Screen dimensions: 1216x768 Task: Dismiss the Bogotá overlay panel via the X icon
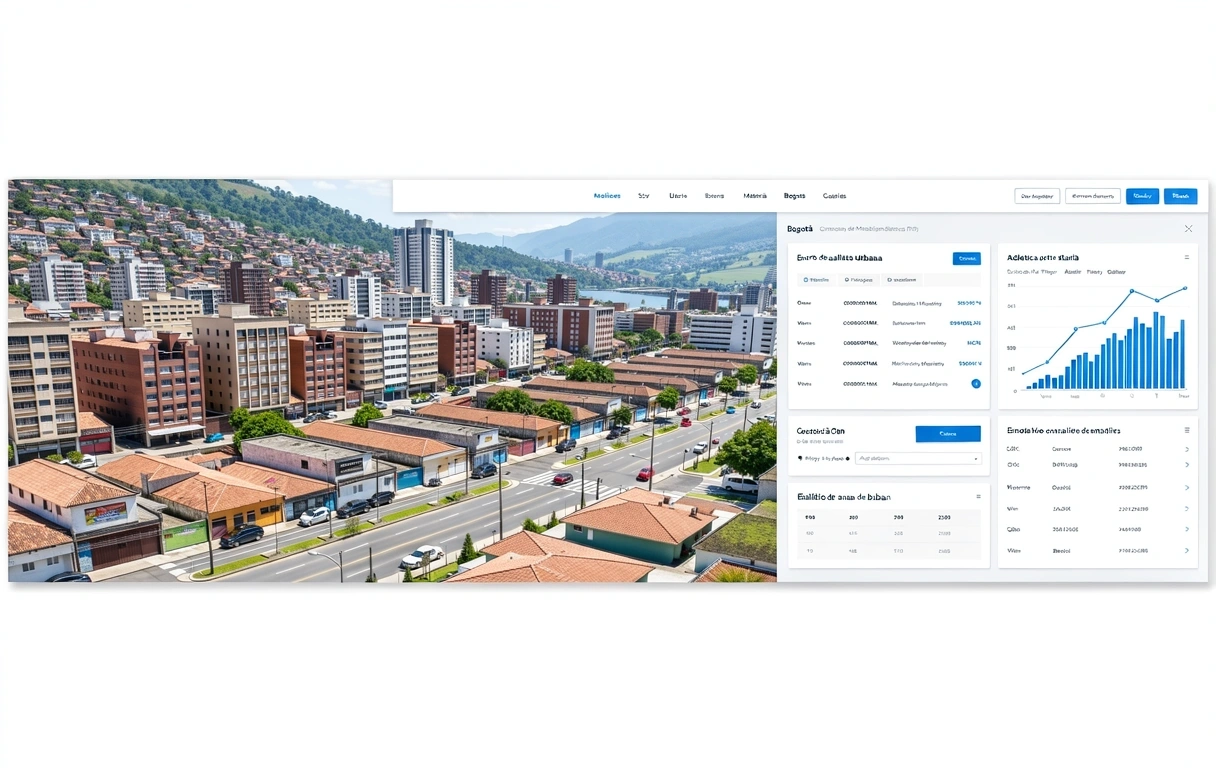click(1188, 228)
